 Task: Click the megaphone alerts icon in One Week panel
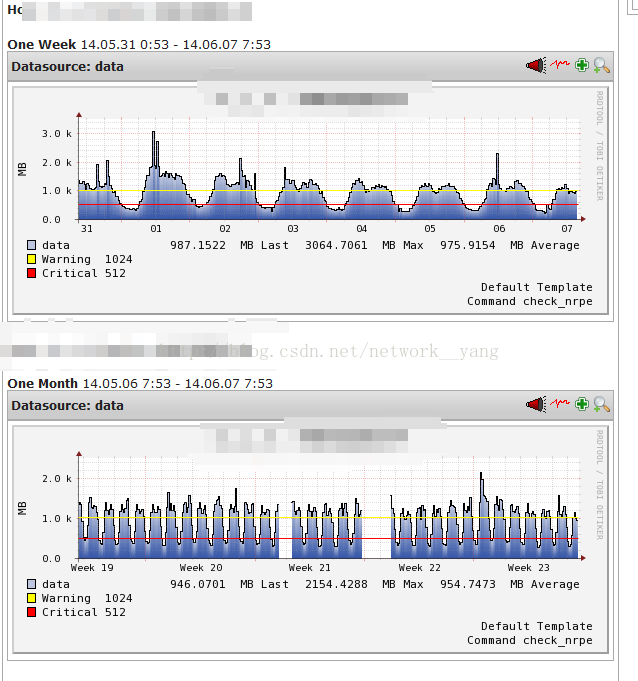tap(536, 66)
